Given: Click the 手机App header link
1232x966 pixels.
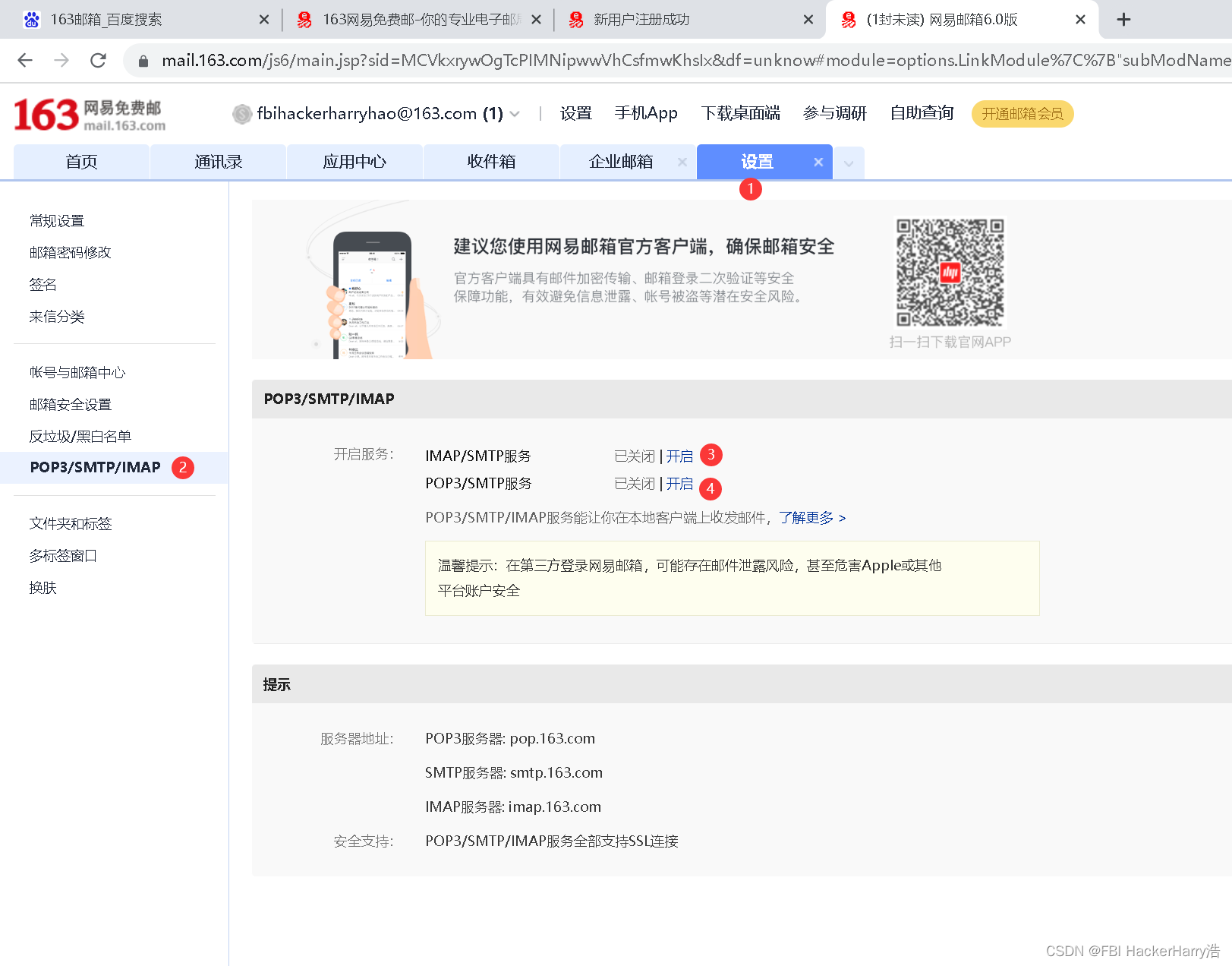Looking at the screenshot, I should pos(646,114).
